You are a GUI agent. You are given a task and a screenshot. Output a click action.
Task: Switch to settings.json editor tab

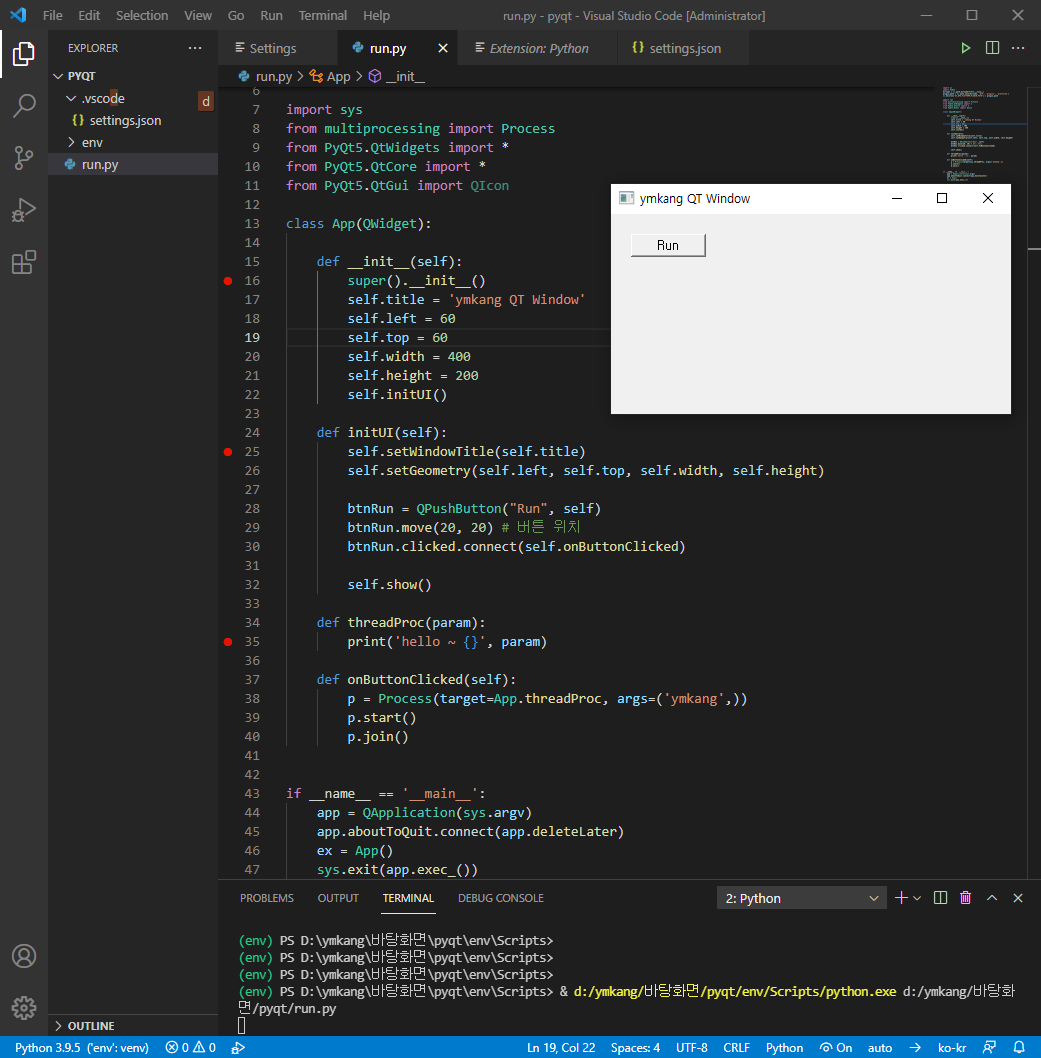click(x=683, y=48)
